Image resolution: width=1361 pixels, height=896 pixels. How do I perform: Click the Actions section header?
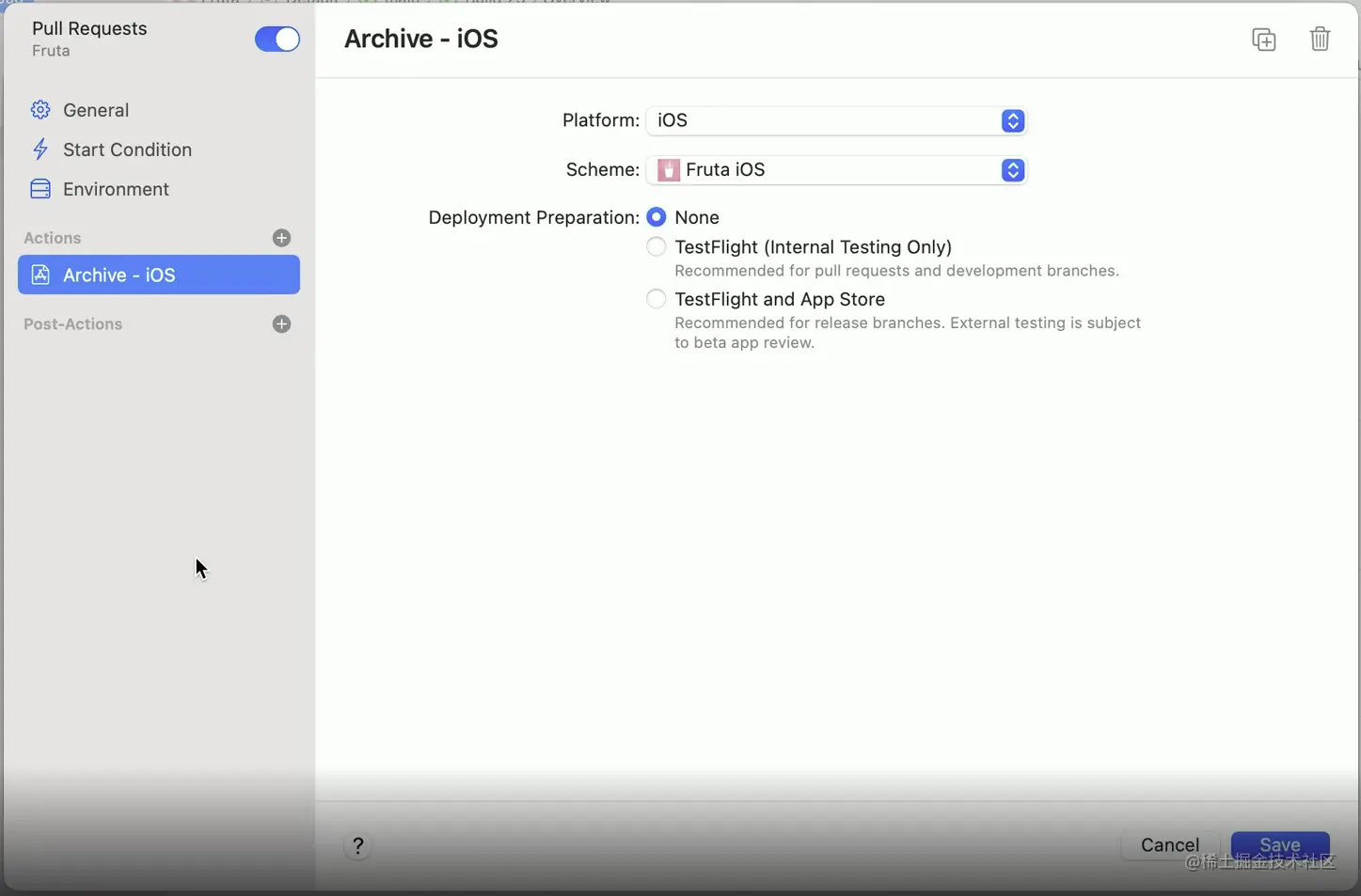tap(53, 238)
